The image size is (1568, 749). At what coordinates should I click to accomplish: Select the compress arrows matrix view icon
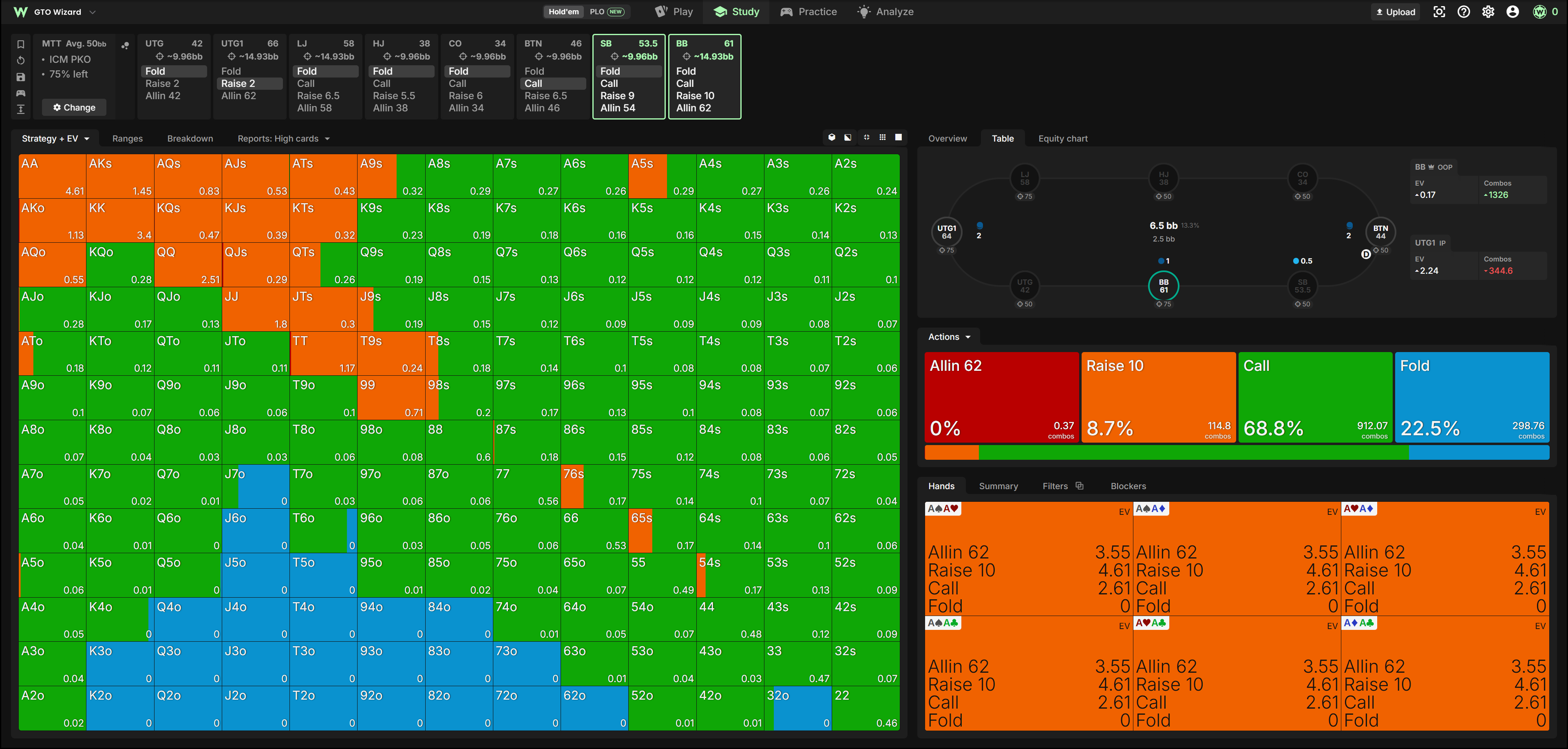tap(866, 137)
